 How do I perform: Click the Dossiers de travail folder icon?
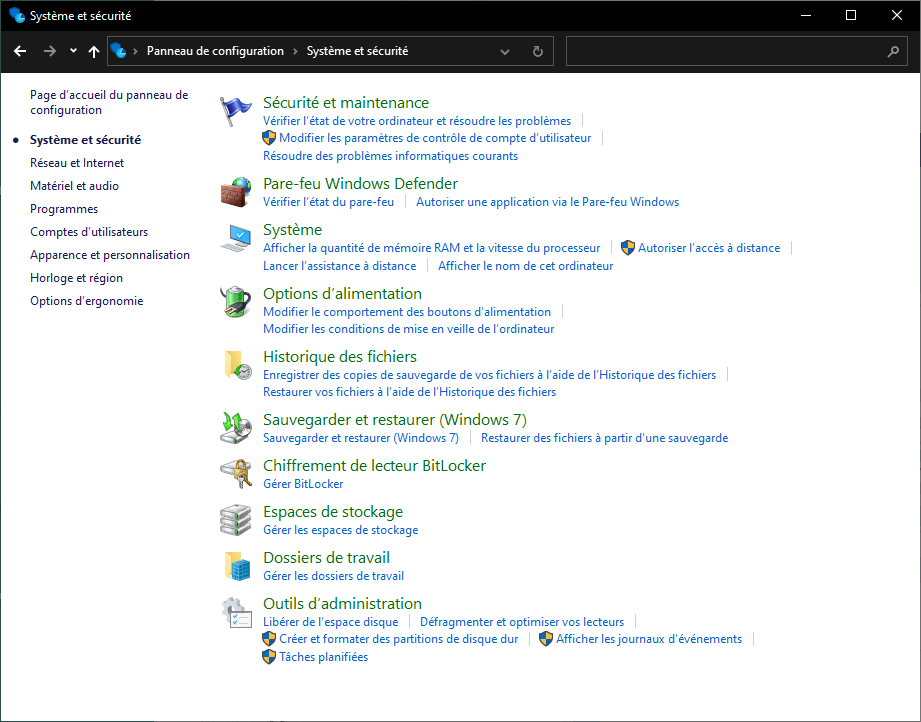tap(237, 566)
